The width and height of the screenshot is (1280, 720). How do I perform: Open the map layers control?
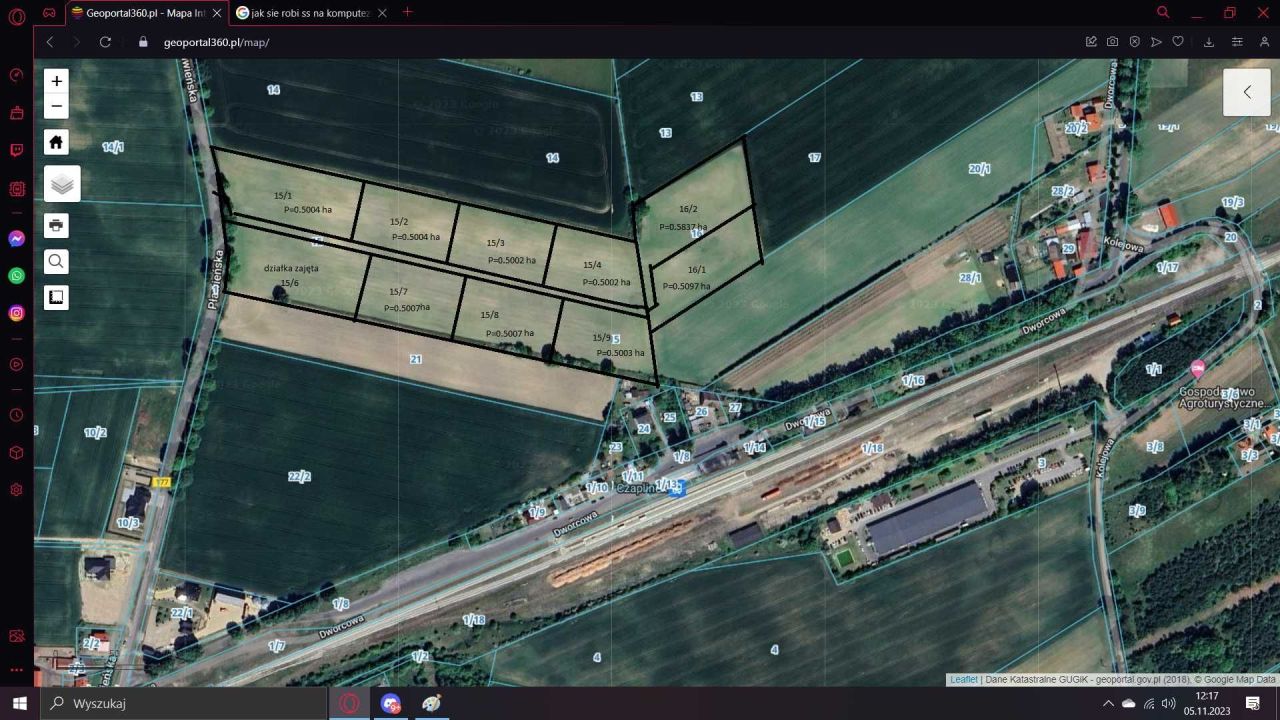pyautogui.click(x=62, y=184)
